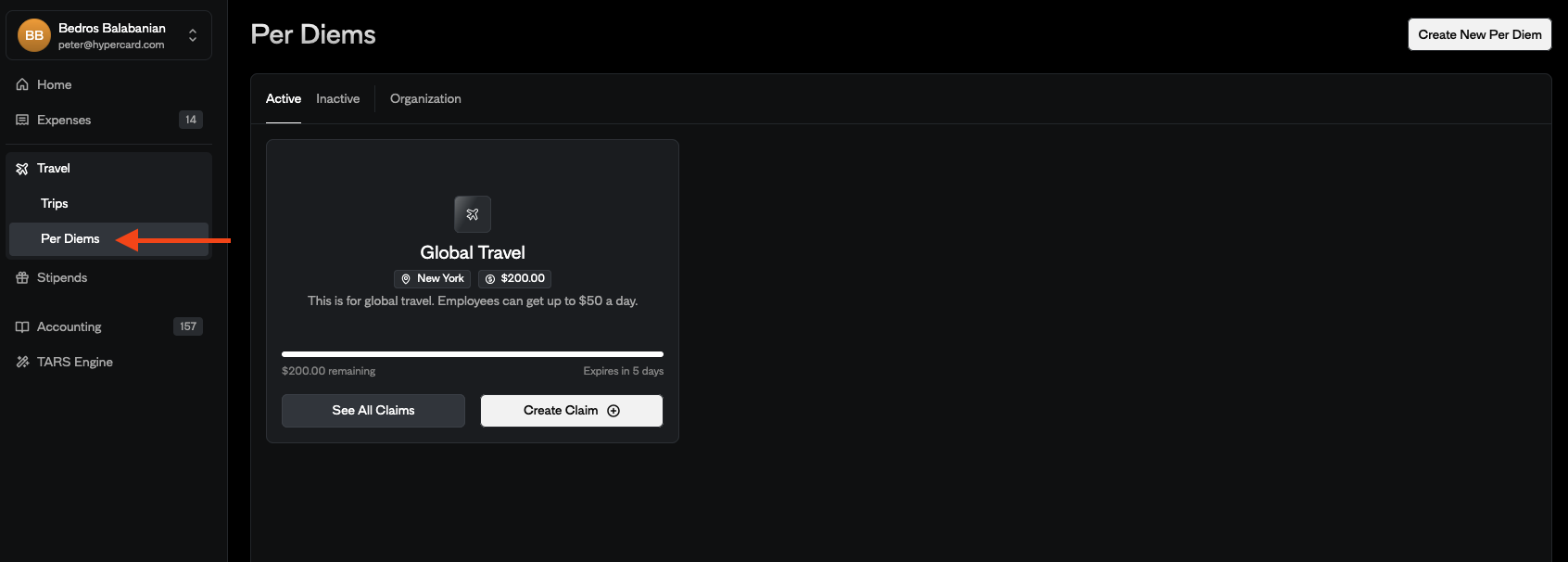Click the TARS Engine wand icon
This screenshot has height=562, width=1568.
22,362
